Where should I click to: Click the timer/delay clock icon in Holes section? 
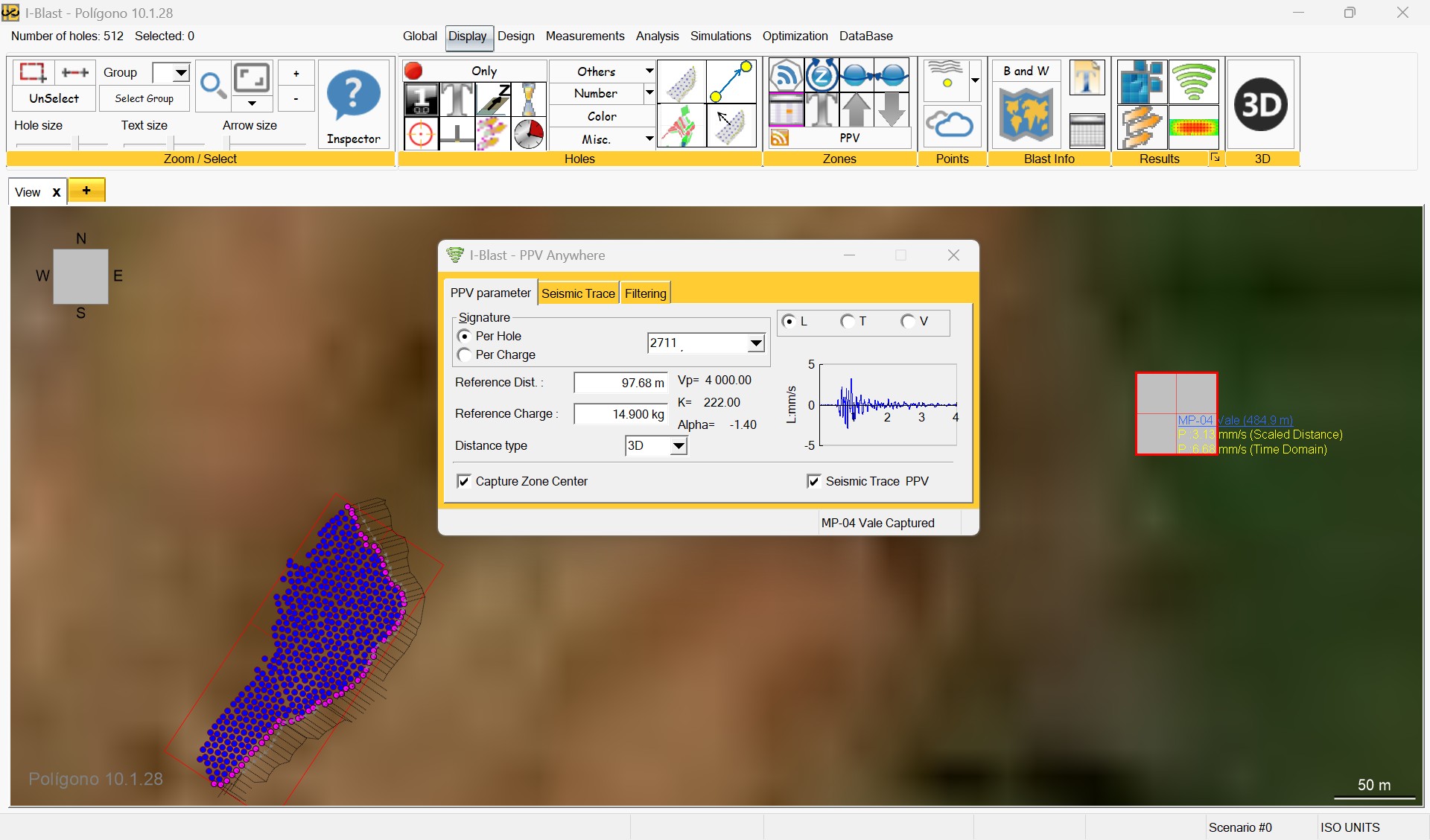tap(529, 135)
